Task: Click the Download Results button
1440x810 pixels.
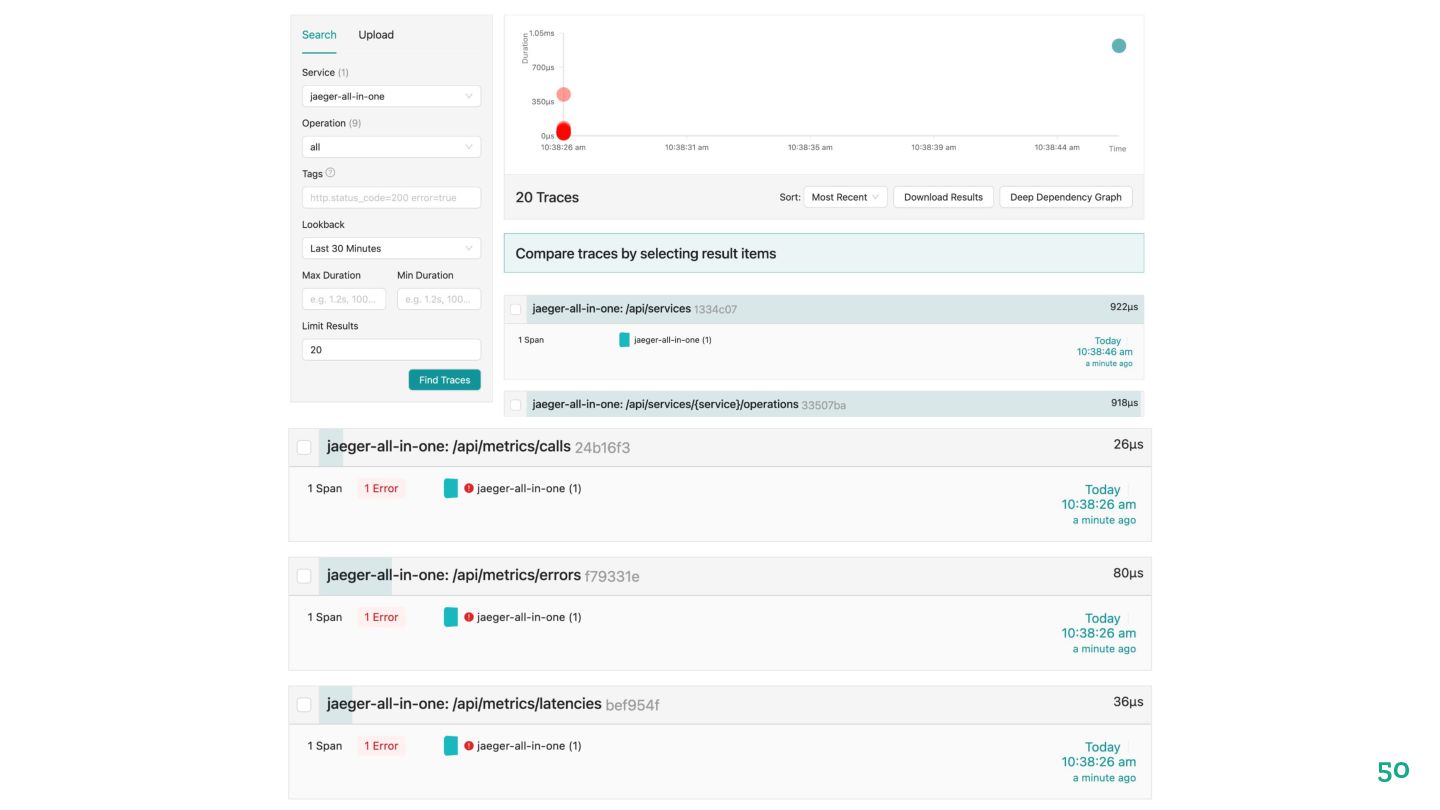Action: [943, 197]
